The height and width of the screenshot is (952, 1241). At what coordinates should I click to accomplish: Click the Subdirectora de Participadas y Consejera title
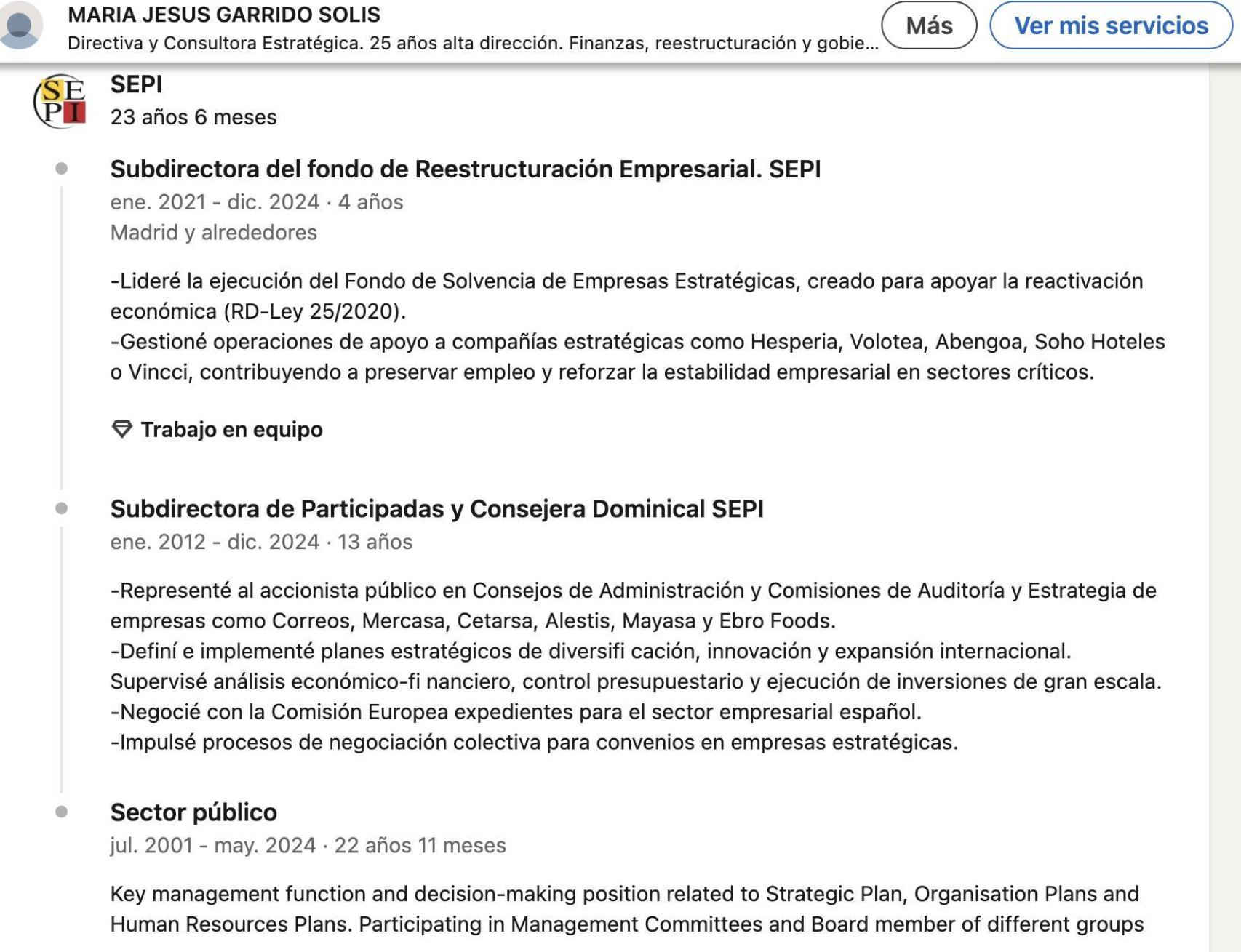[436, 508]
